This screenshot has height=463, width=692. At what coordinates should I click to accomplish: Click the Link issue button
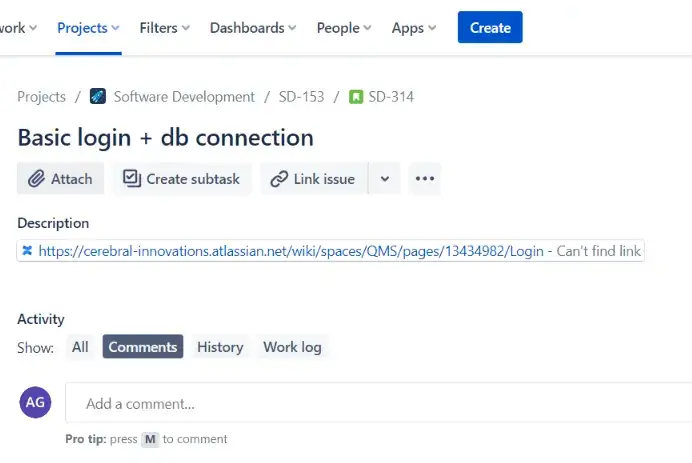pyautogui.click(x=313, y=179)
